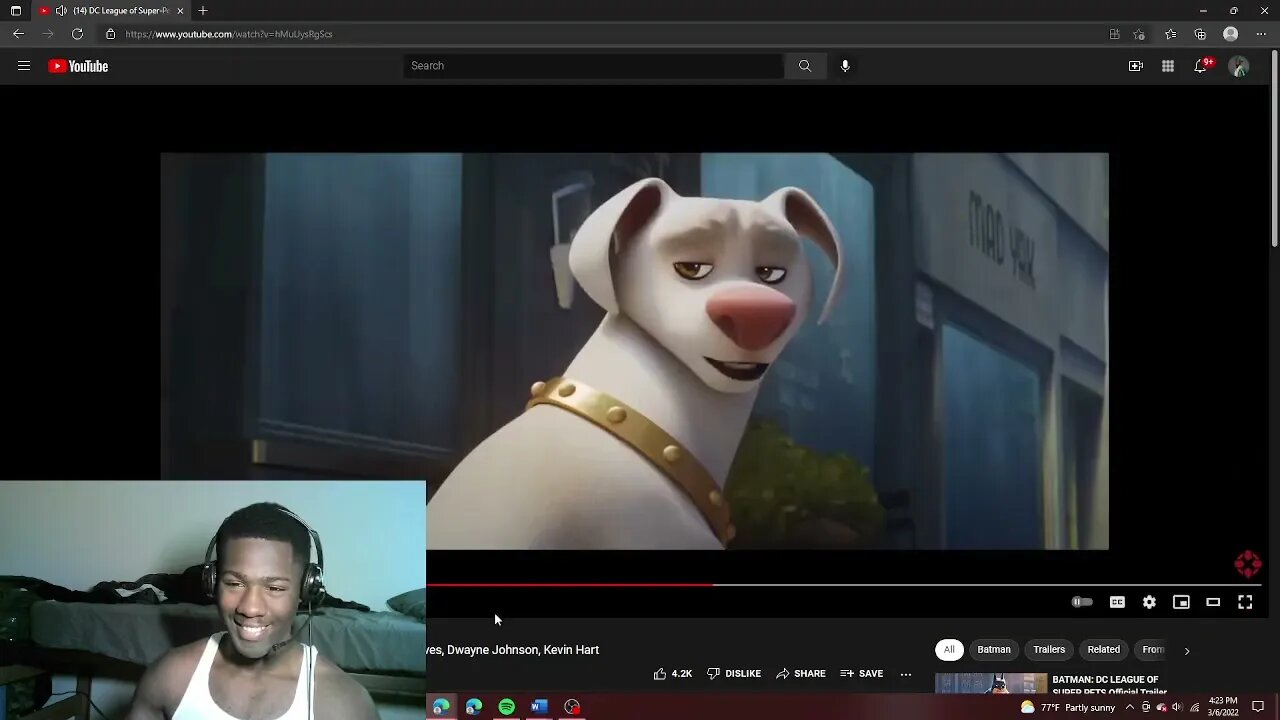Open the Action Center notification icon
The height and width of the screenshot is (720, 1280).
click(1258, 707)
